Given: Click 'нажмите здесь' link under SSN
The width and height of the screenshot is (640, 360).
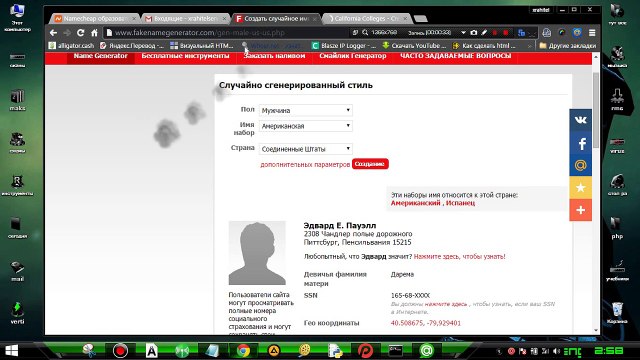Looking at the screenshot, I should click(x=446, y=304).
